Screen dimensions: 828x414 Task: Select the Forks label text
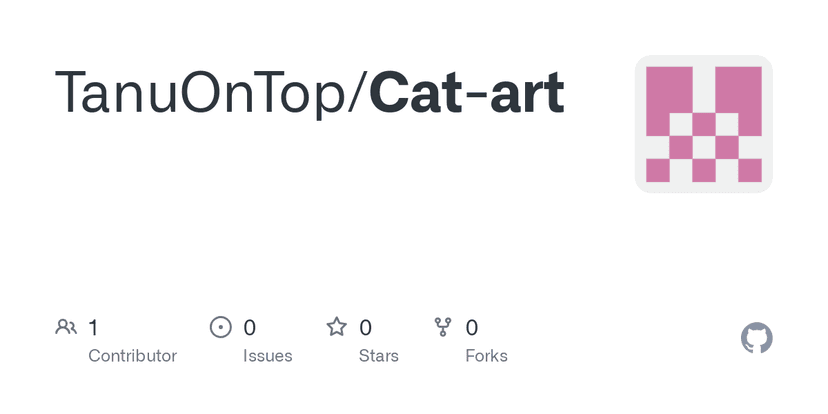coord(486,356)
